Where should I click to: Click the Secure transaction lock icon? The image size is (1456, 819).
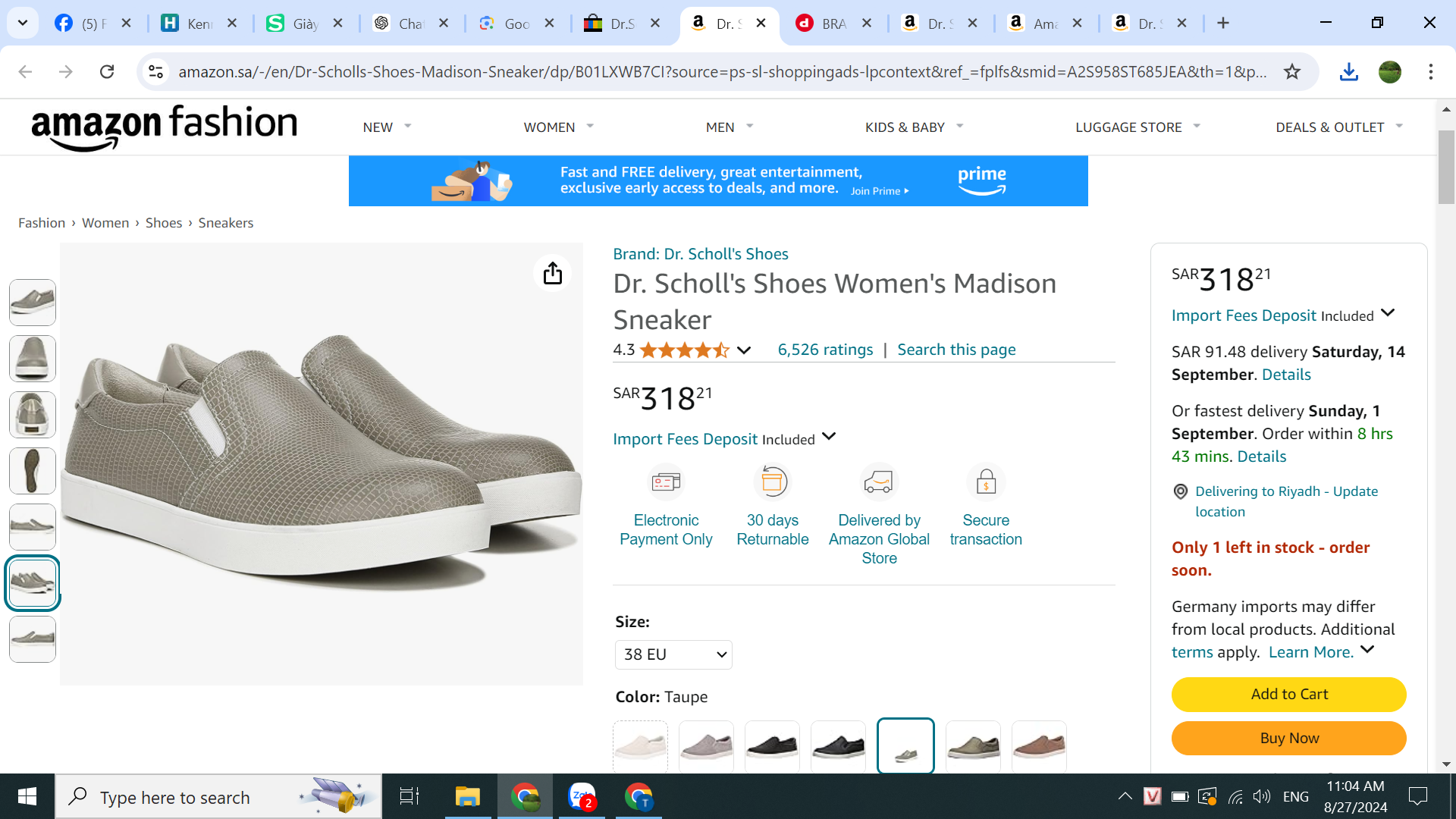[986, 482]
